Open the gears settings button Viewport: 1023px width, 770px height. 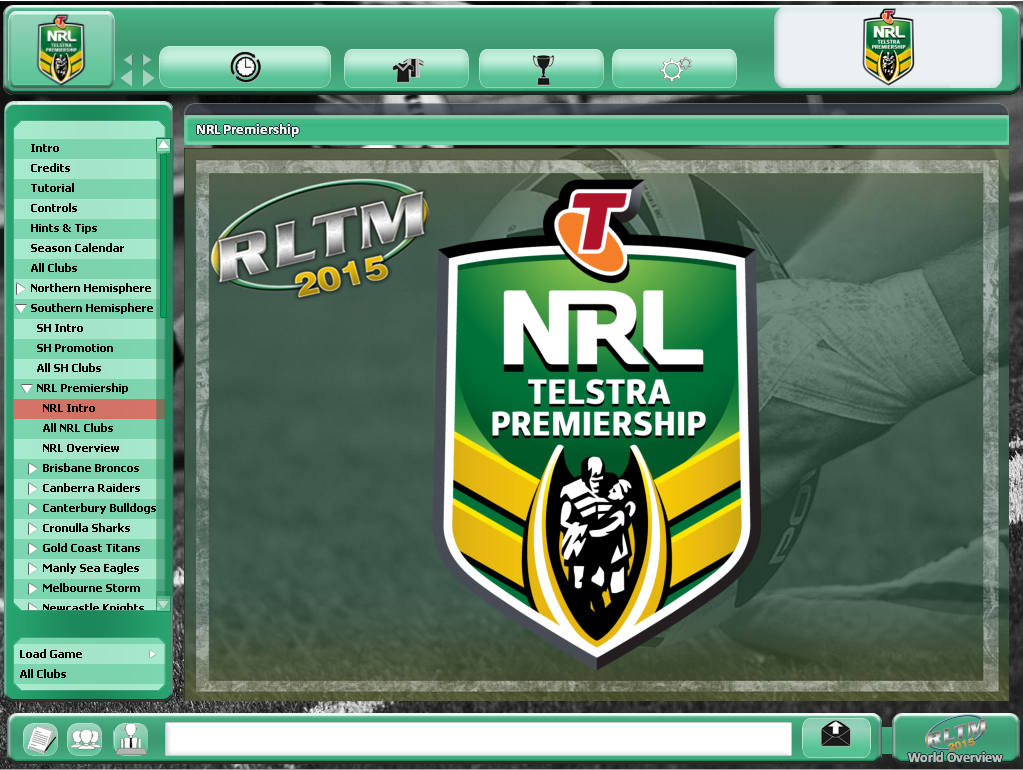675,68
